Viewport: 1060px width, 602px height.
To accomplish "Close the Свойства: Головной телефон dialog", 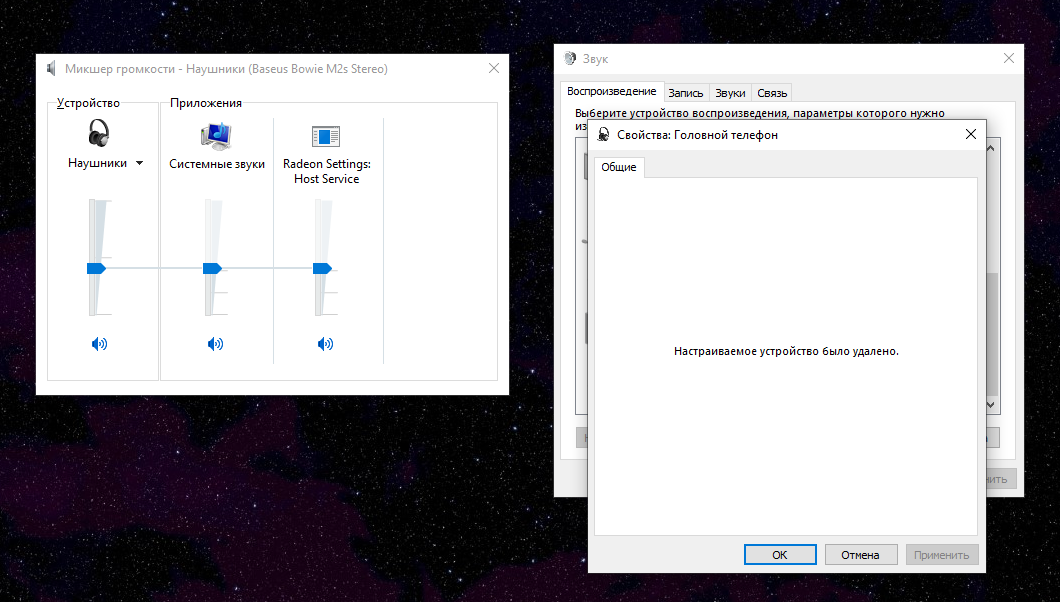I will 970,134.
